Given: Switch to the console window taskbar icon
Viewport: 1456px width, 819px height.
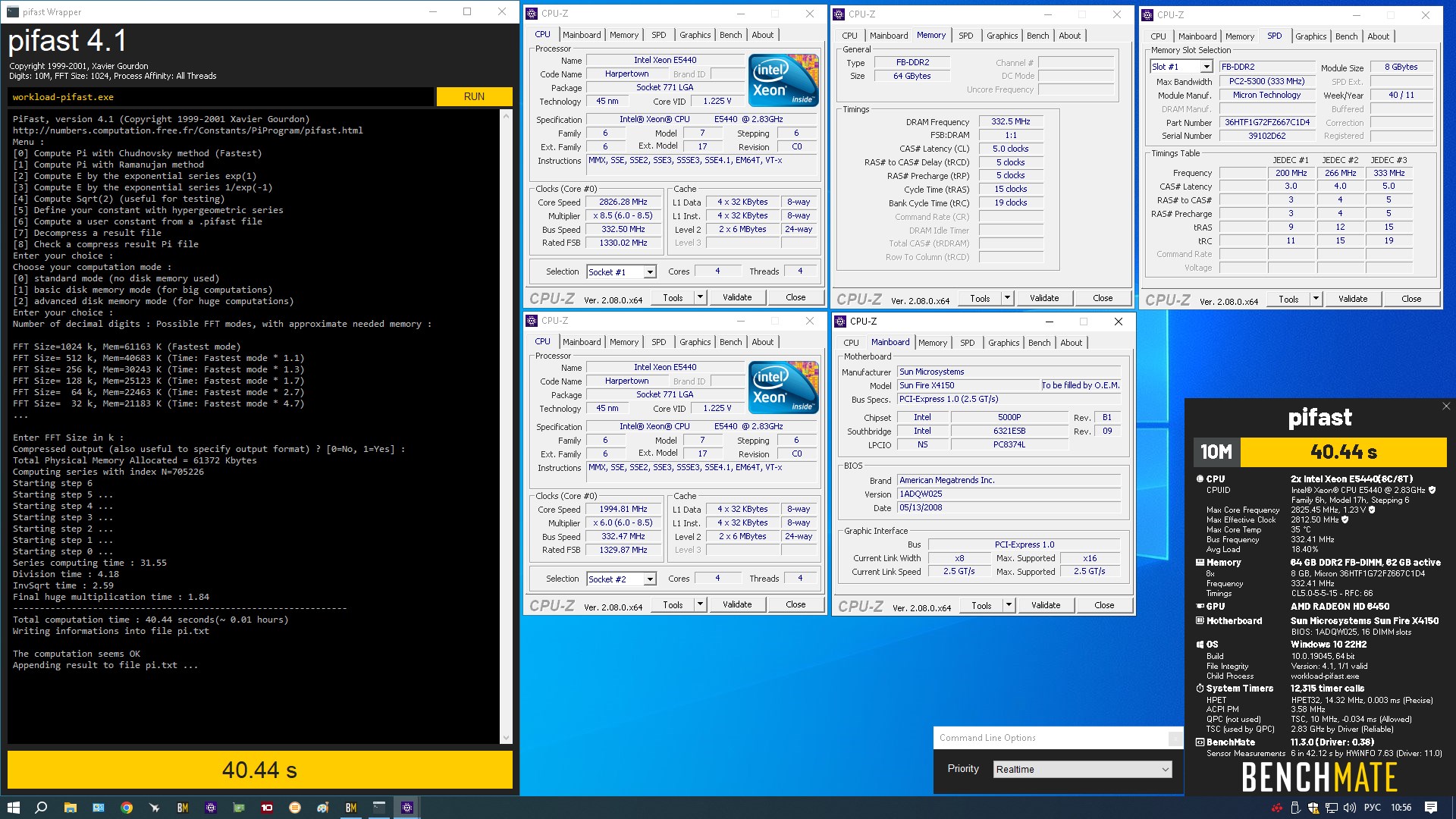Looking at the screenshot, I should click(379, 808).
